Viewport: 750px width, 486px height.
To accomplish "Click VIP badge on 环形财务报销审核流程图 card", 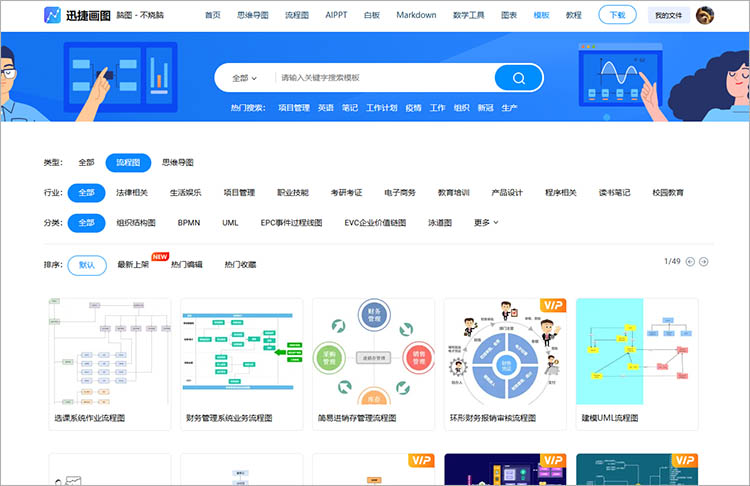I will click(x=553, y=305).
